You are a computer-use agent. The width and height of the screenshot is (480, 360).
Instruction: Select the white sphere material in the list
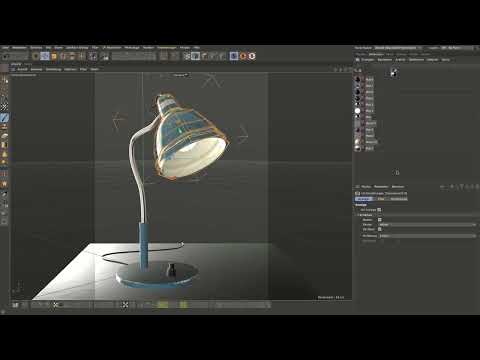(x=358, y=111)
